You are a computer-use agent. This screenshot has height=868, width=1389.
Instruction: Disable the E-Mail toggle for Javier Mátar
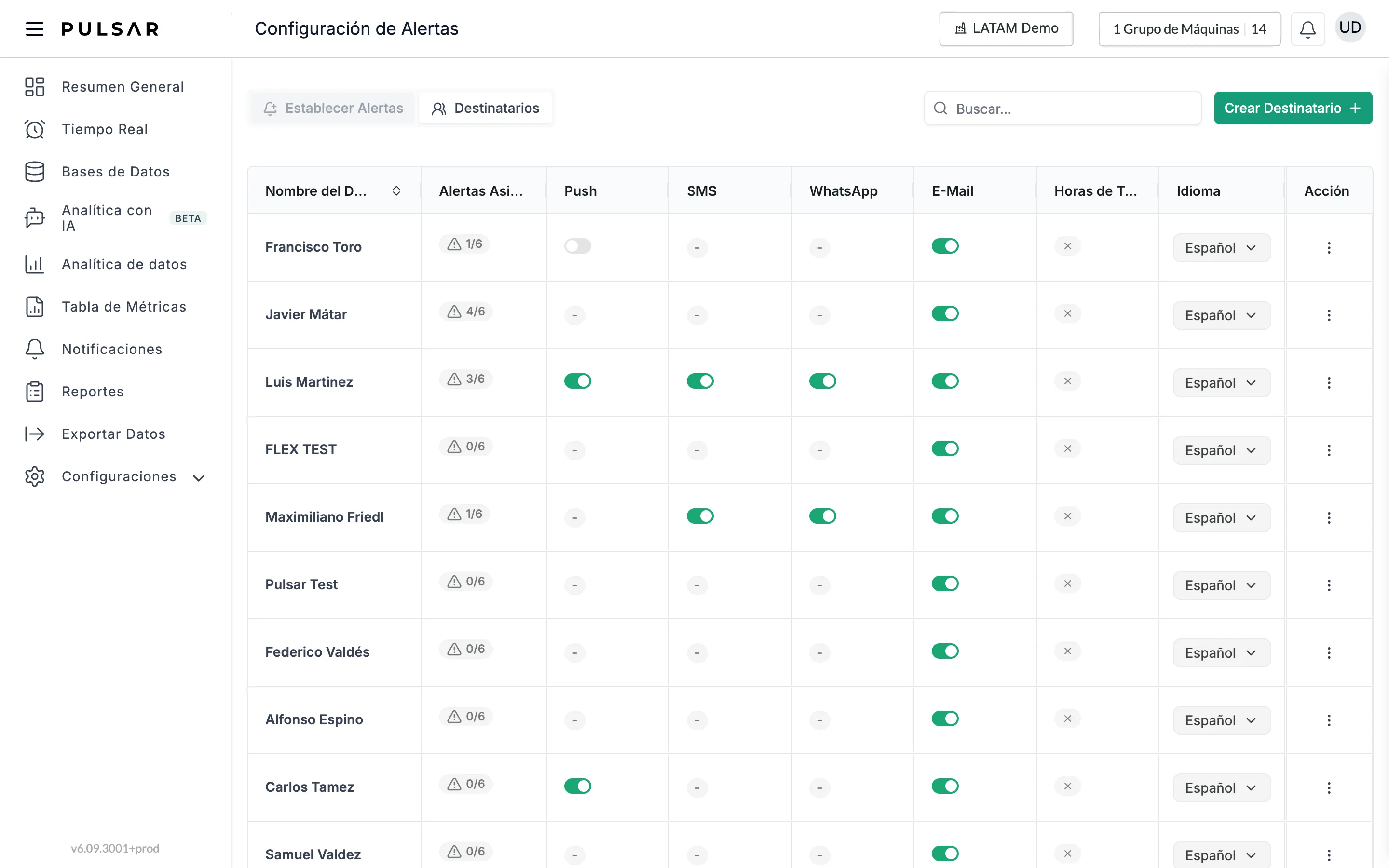(x=945, y=313)
